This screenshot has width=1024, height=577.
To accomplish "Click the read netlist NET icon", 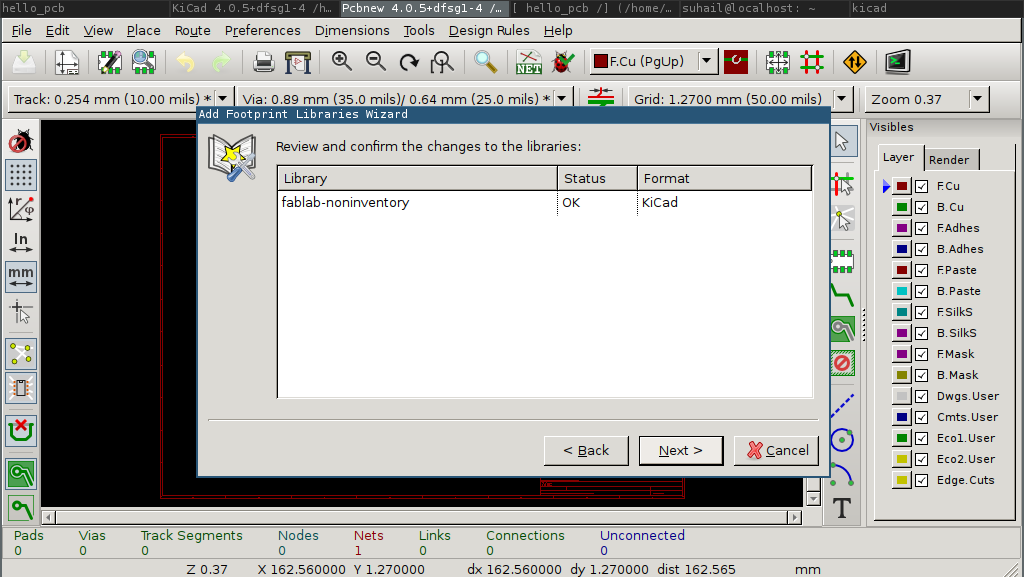I will pyautogui.click(x=528, y=62).
